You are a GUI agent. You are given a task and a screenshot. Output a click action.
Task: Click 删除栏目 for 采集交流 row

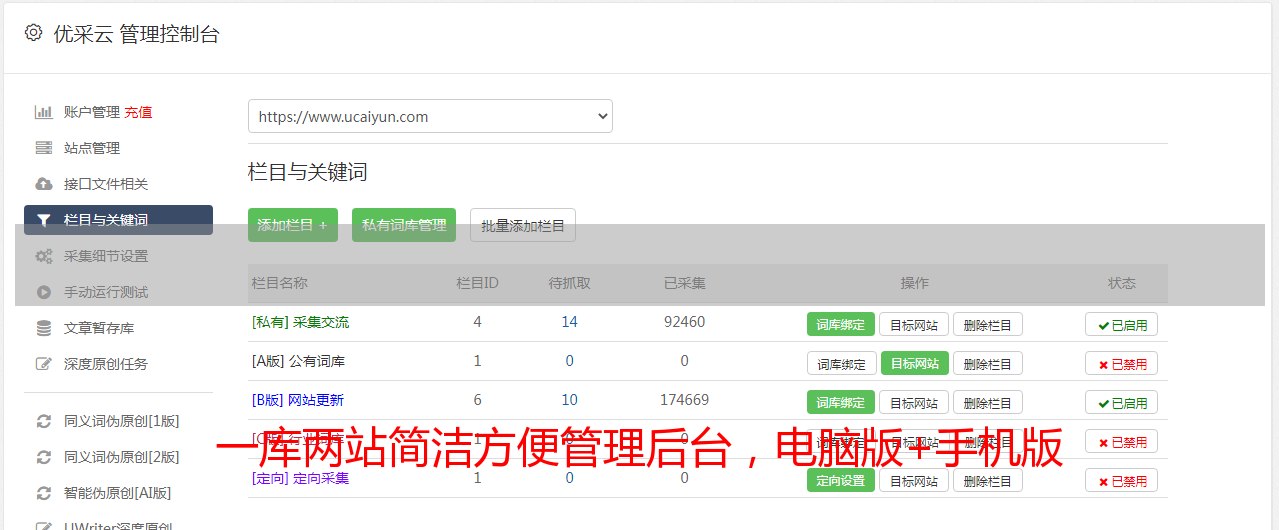click(x=988, y=324)
